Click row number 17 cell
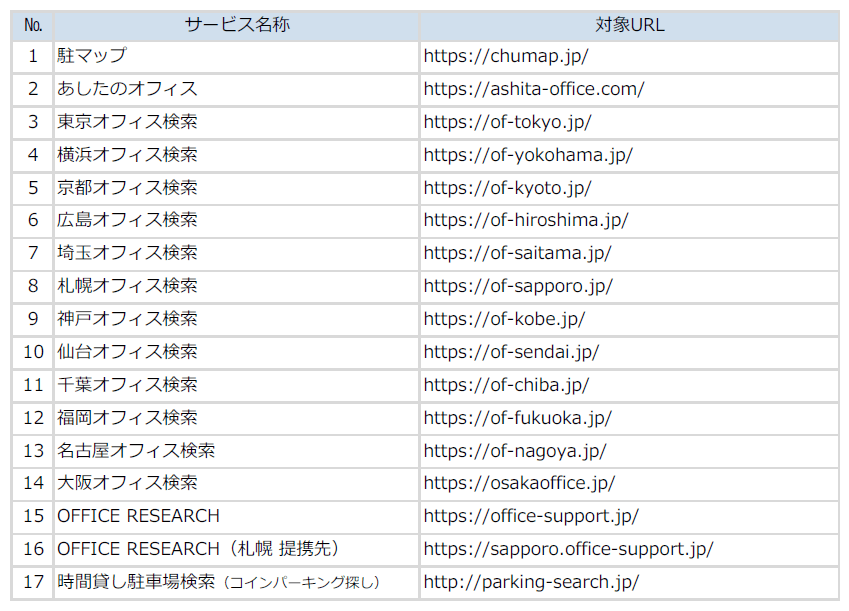This screenshot has width=849, height=611. coord(33,582)
